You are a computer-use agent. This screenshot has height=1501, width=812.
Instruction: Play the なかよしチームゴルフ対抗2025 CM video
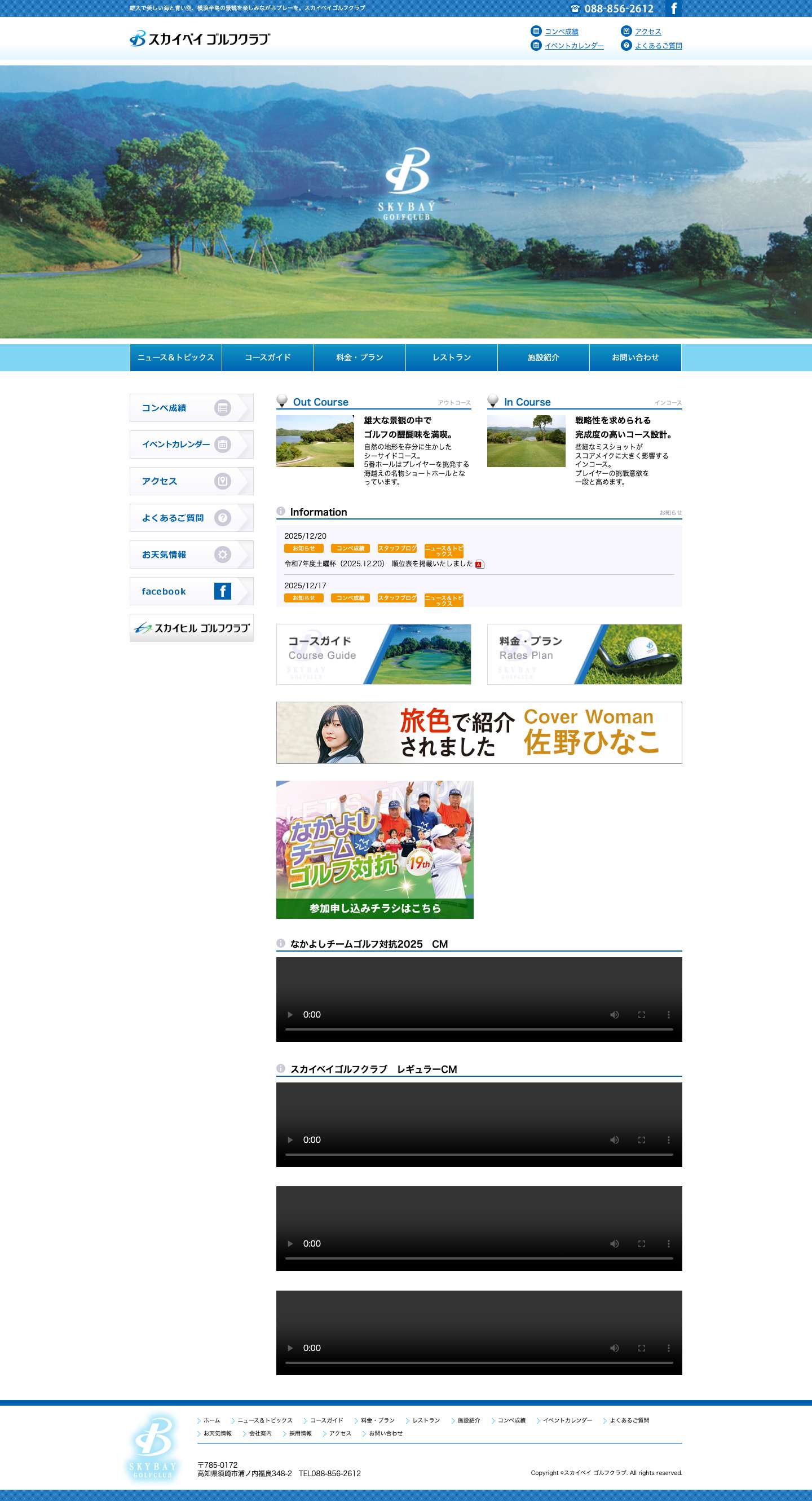click(290, 1014)
